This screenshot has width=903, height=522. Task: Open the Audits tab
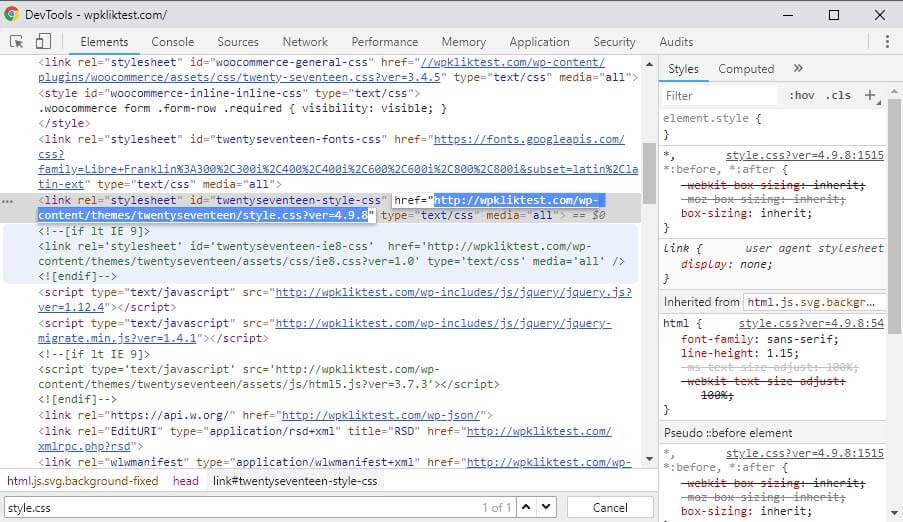click(x=676, y=42)
